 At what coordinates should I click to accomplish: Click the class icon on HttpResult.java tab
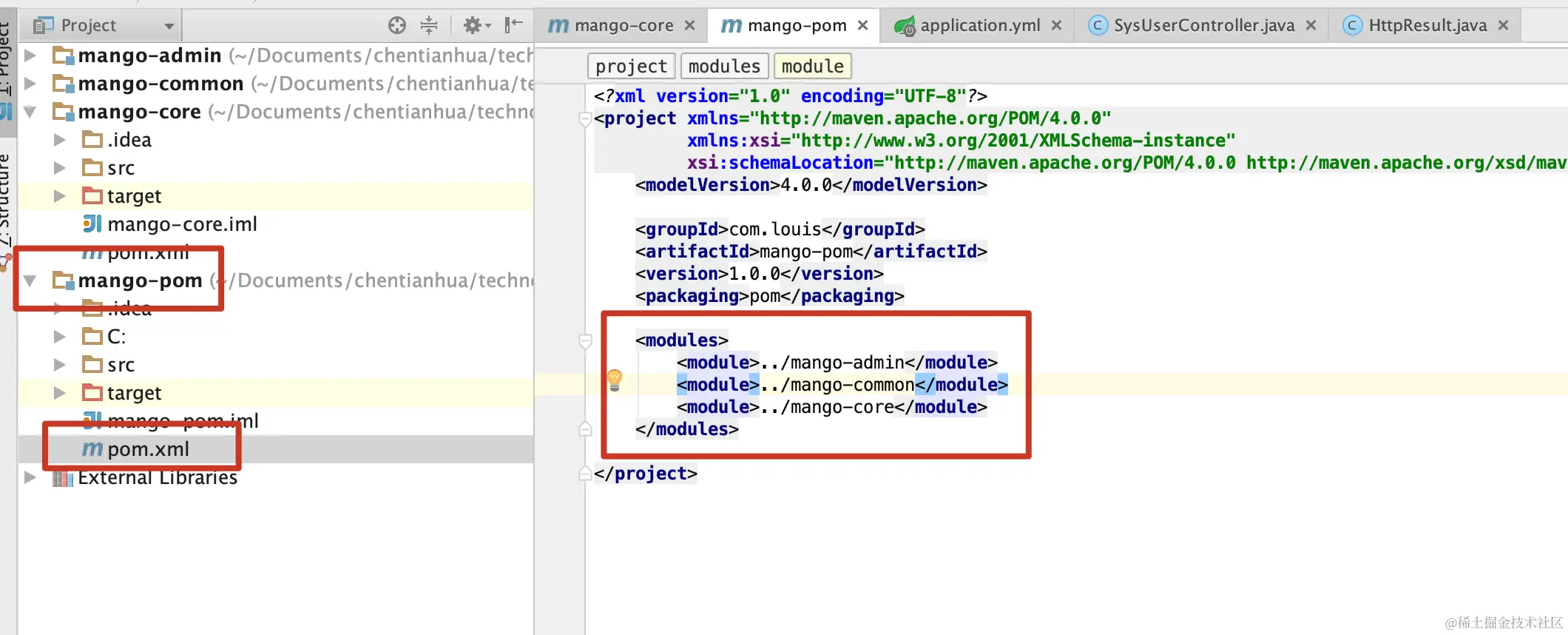coord(1352,26)
